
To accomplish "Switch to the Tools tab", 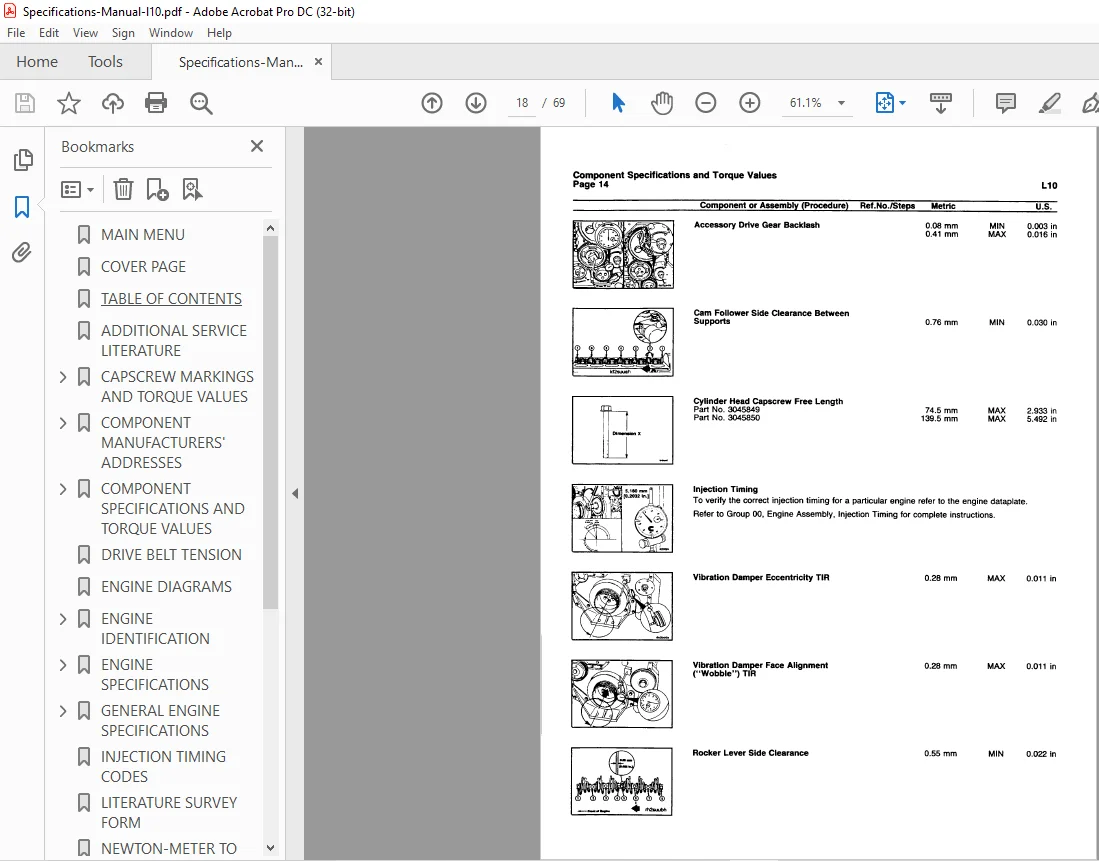I will click(x=105, y=62).
